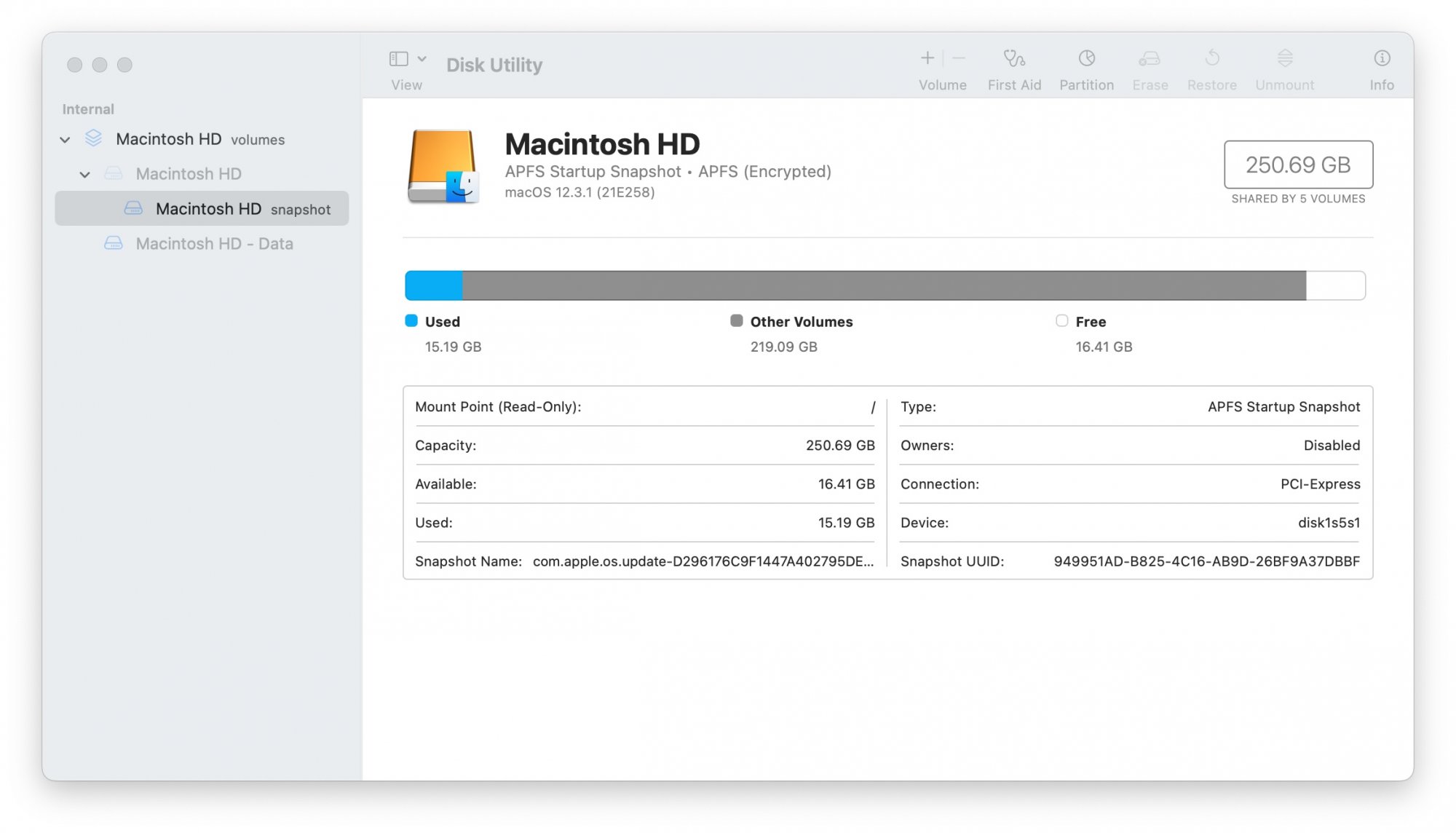Click the Owners Disabled value
The width and height of the screenshot is (1456, 833).
click(x=1332, y=446)
